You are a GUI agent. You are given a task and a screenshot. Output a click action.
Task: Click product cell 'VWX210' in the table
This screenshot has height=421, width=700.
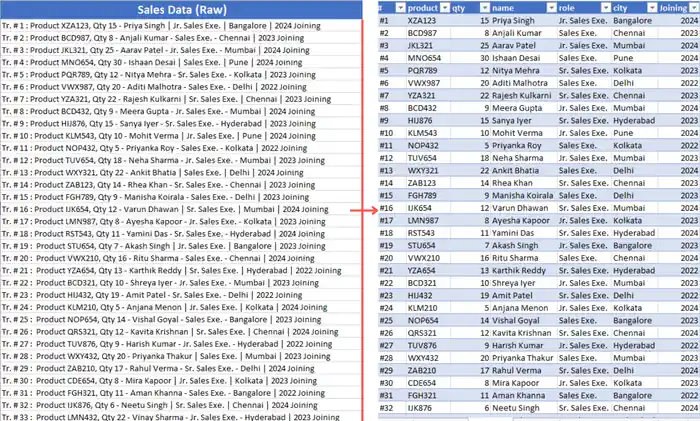(428, 258)
